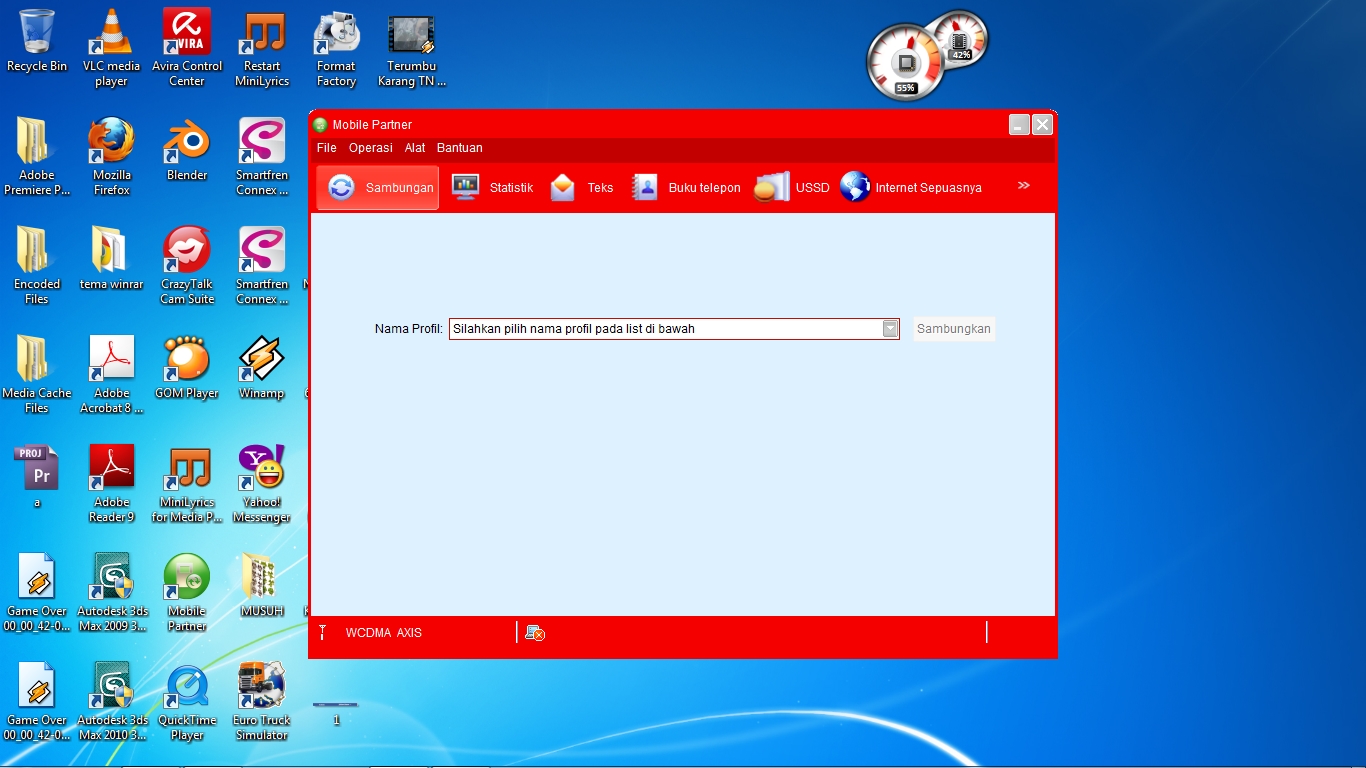The image size is (1366, 768).
Task: Select the Mozilla Firefox shortcut
Action: point(111,157)
